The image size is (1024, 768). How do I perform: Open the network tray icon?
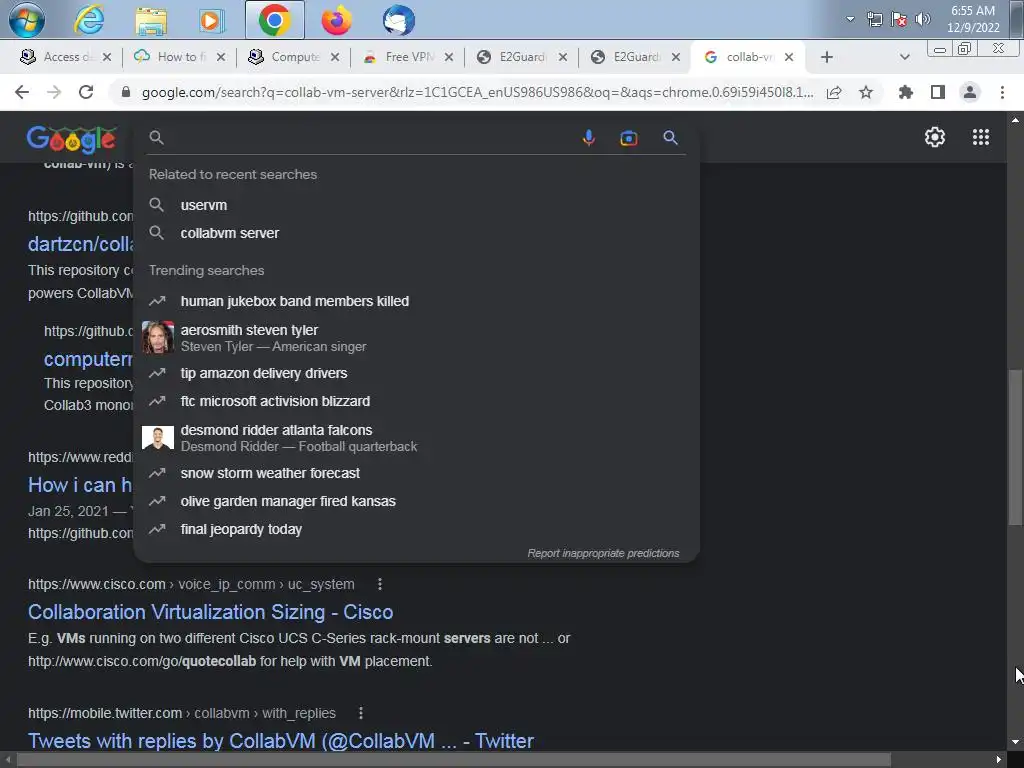[x=875, y=19]
